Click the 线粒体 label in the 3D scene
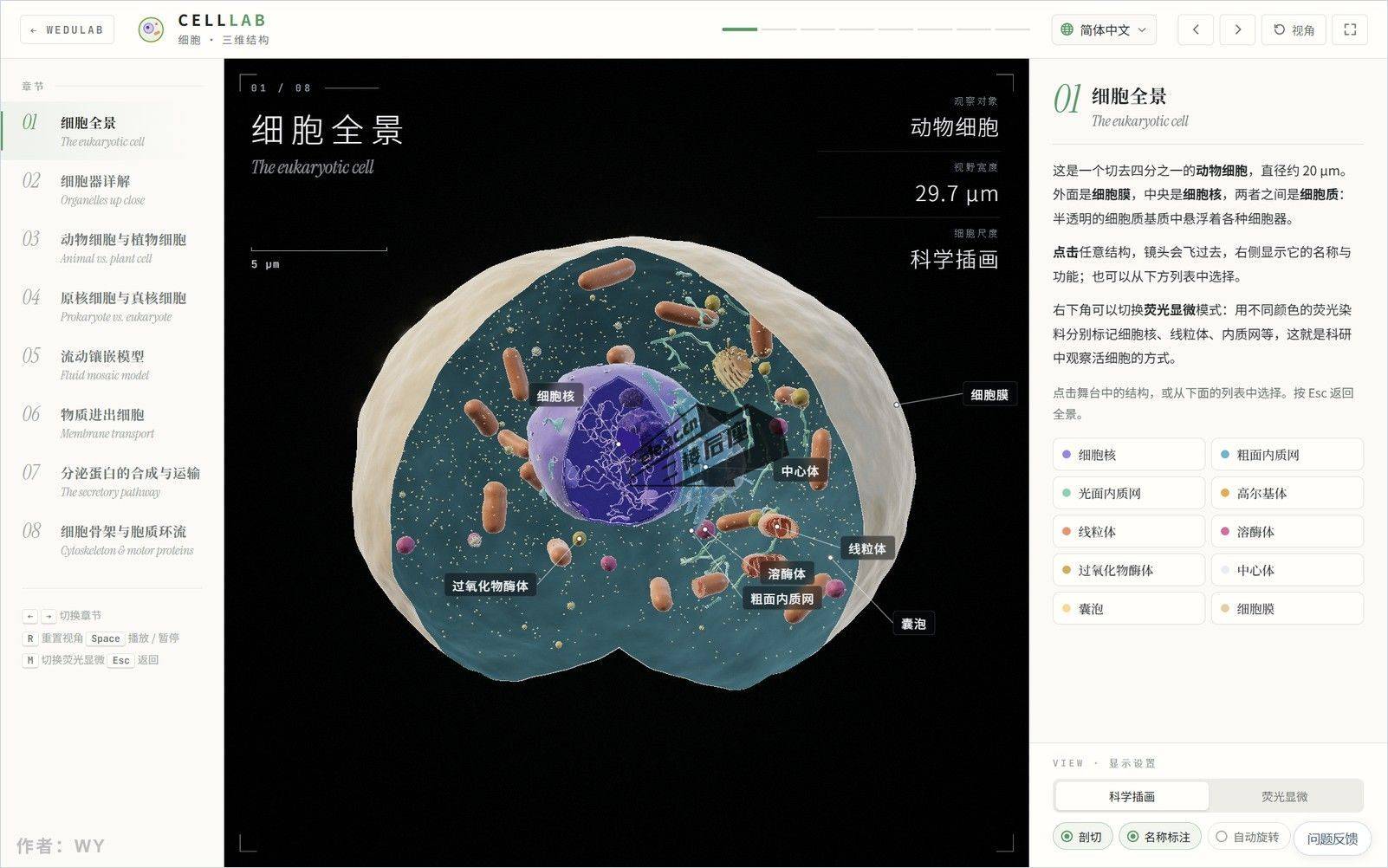 coord(866,548)
